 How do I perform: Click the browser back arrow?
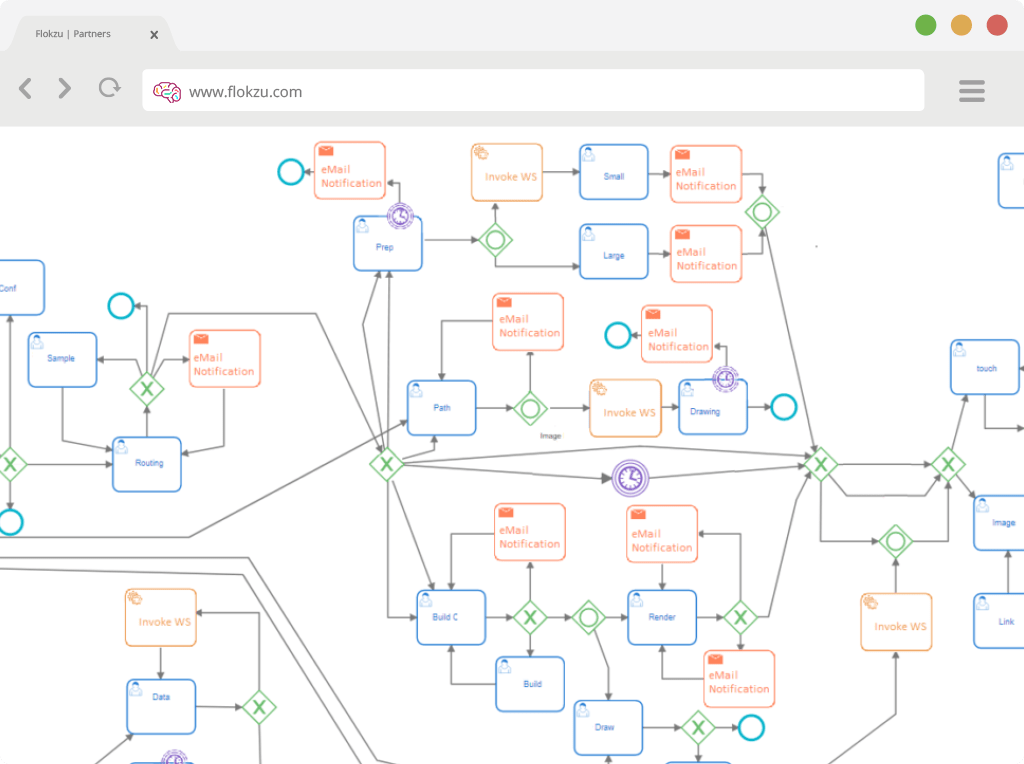(x=25, y=88)
